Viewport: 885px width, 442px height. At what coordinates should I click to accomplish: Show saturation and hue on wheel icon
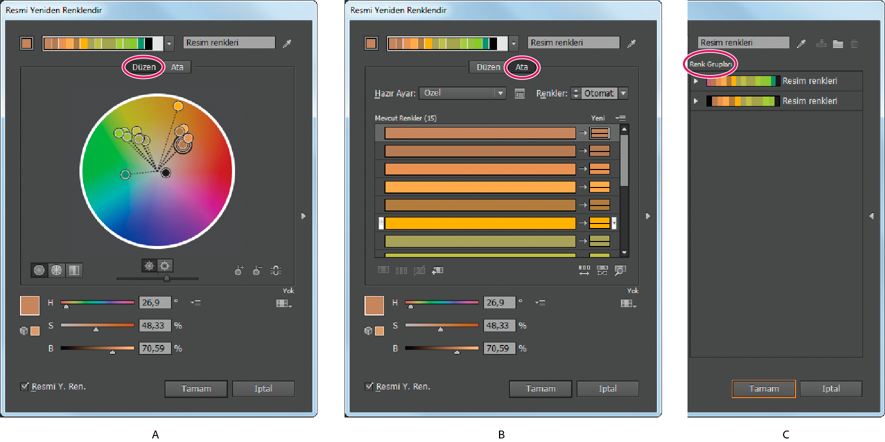tap(149, 265)
